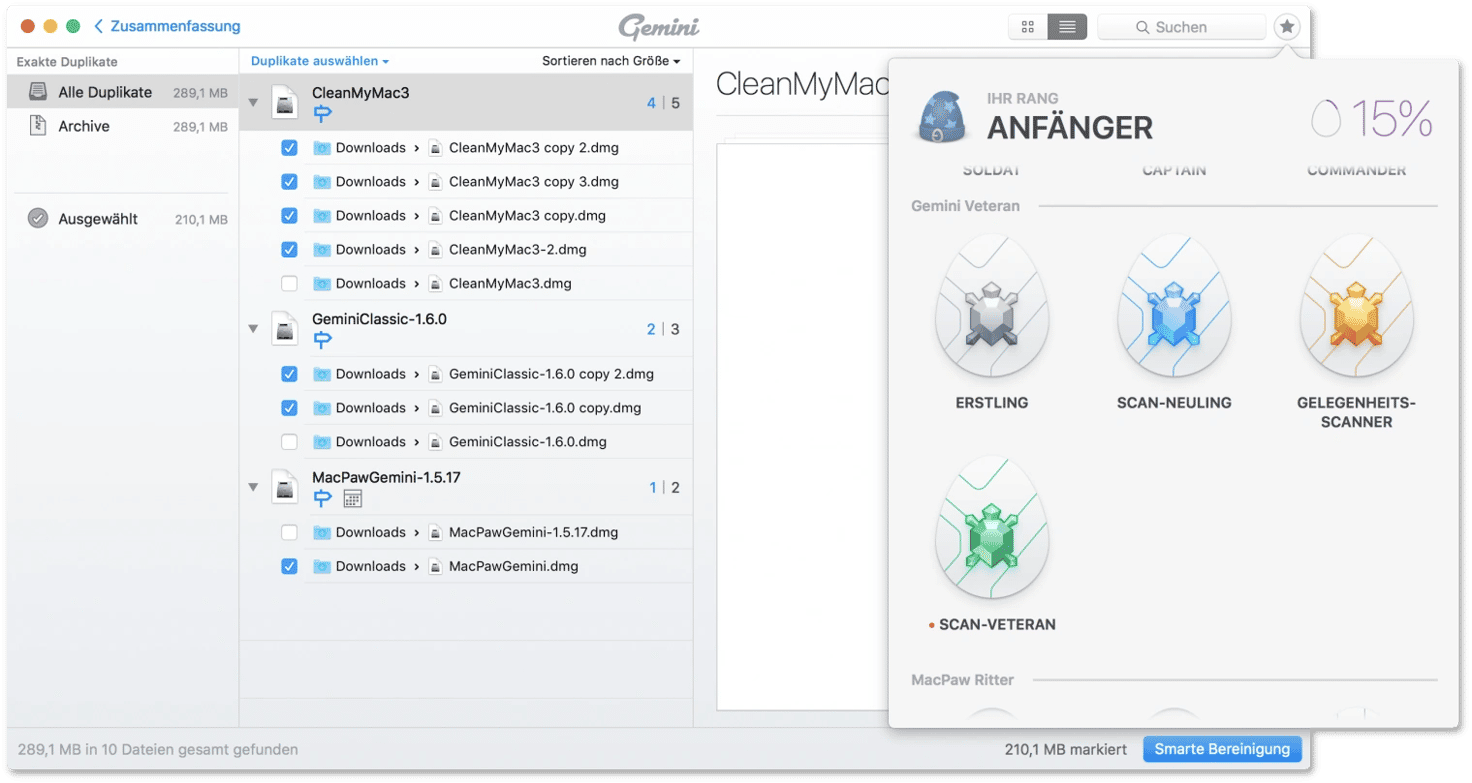The width and height of the screenshot is (1472, 783).
Task: Click the ERSTLING badge label
Action: point(991,403)
